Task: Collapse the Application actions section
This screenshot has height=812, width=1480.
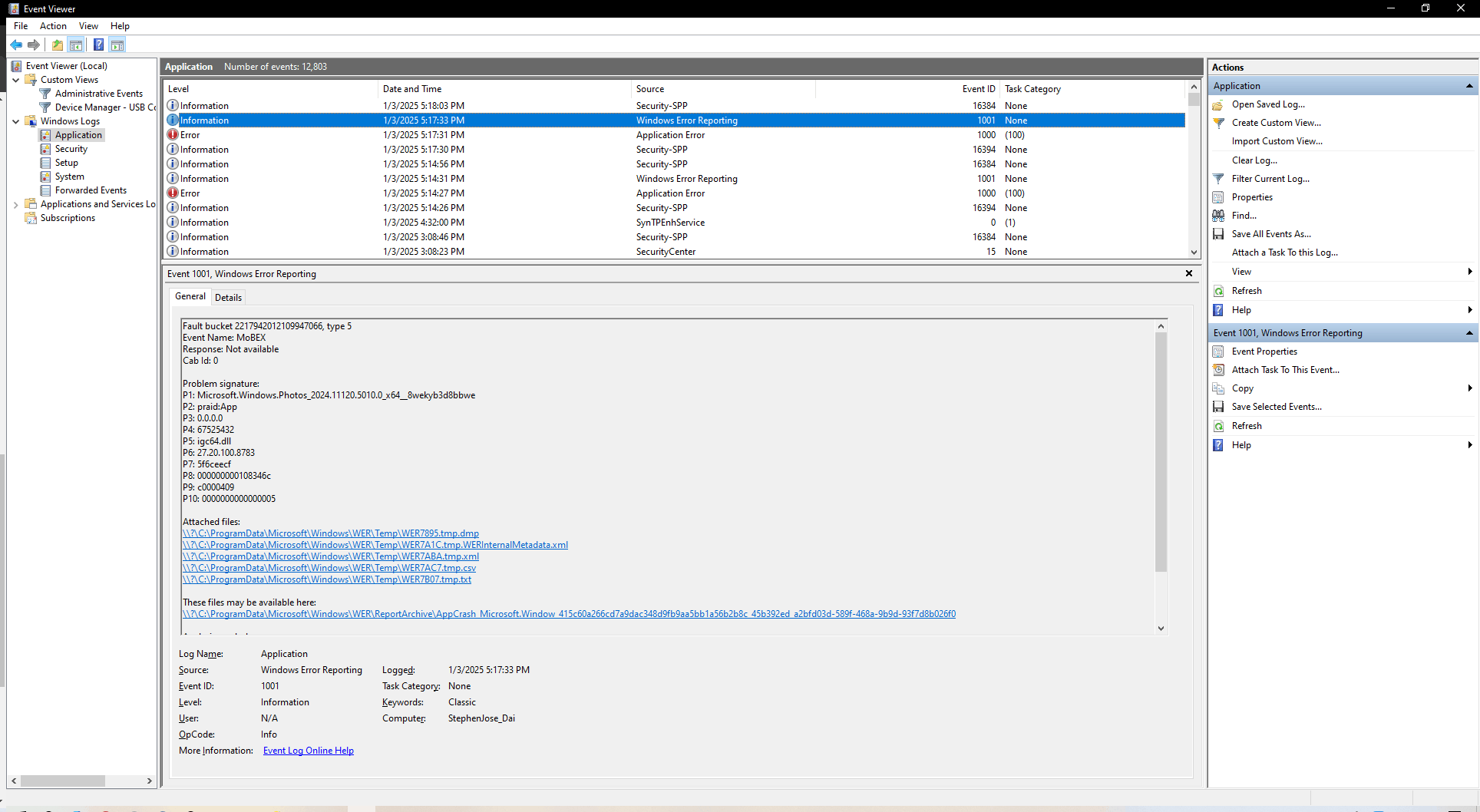Action: [1469, 86]
